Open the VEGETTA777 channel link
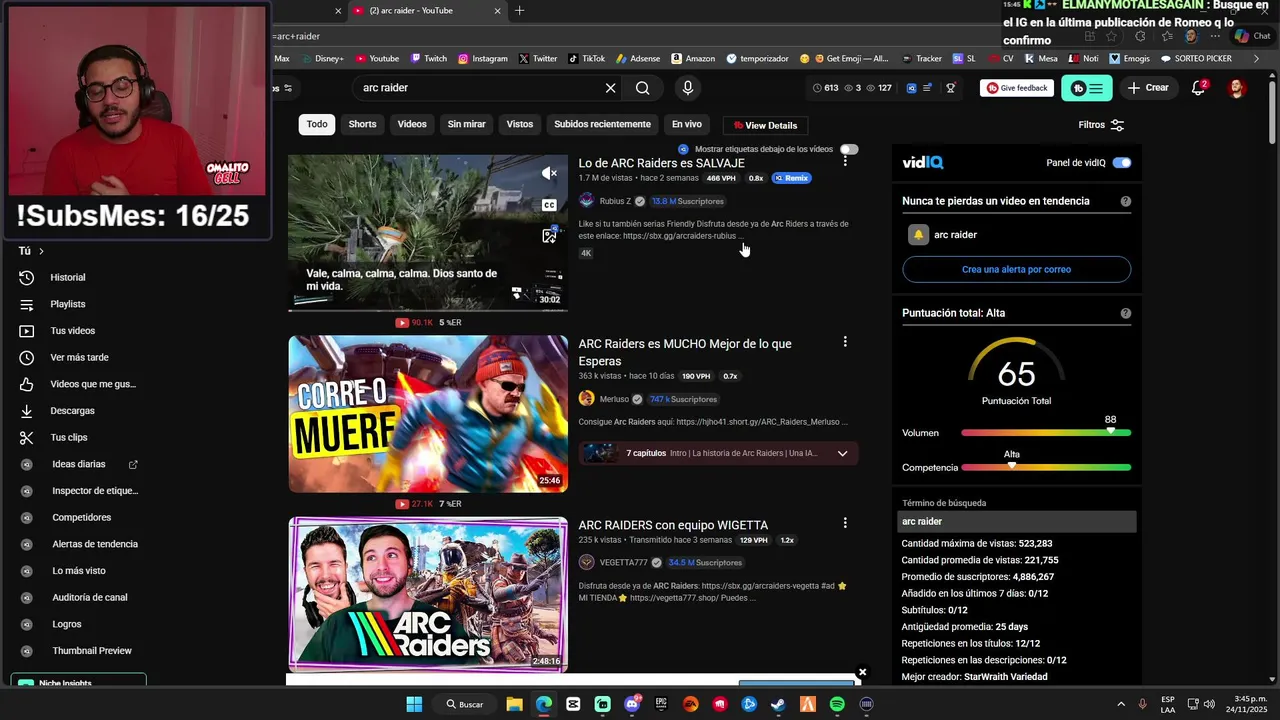1280x720 pixels. point(623,562)
